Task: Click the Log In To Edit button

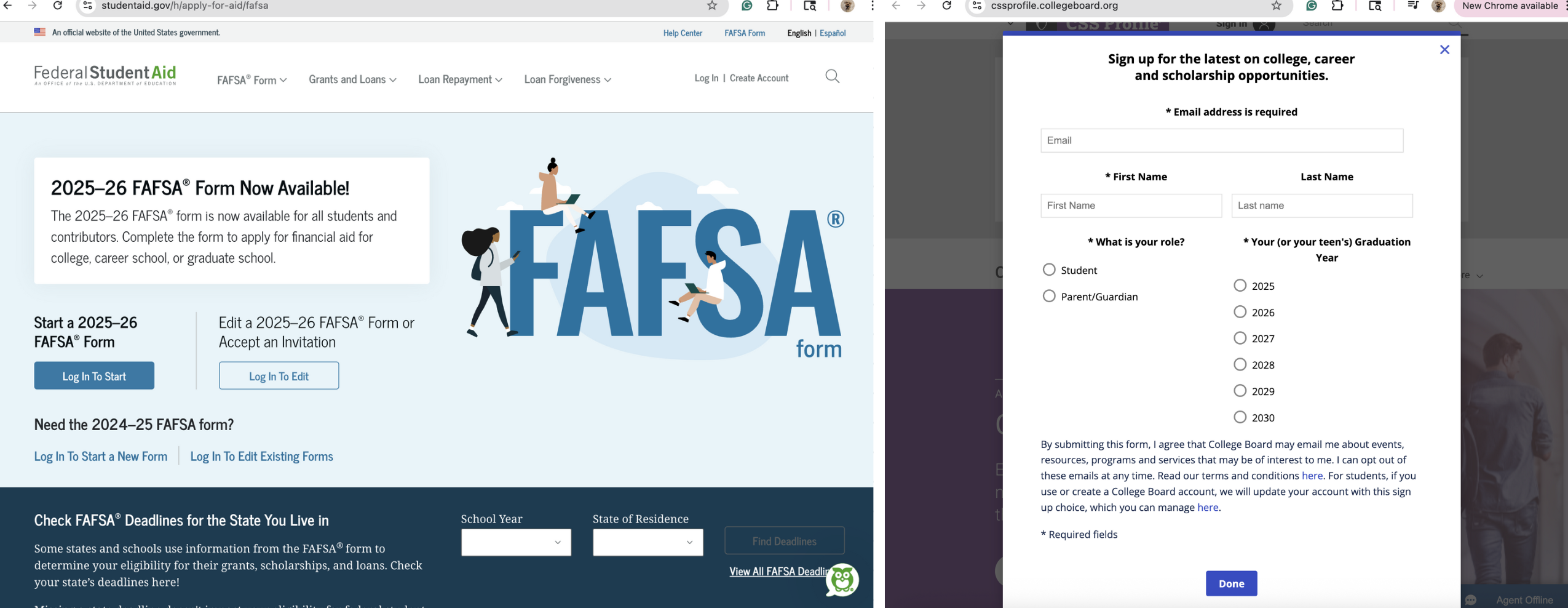Action: (279, 375)
